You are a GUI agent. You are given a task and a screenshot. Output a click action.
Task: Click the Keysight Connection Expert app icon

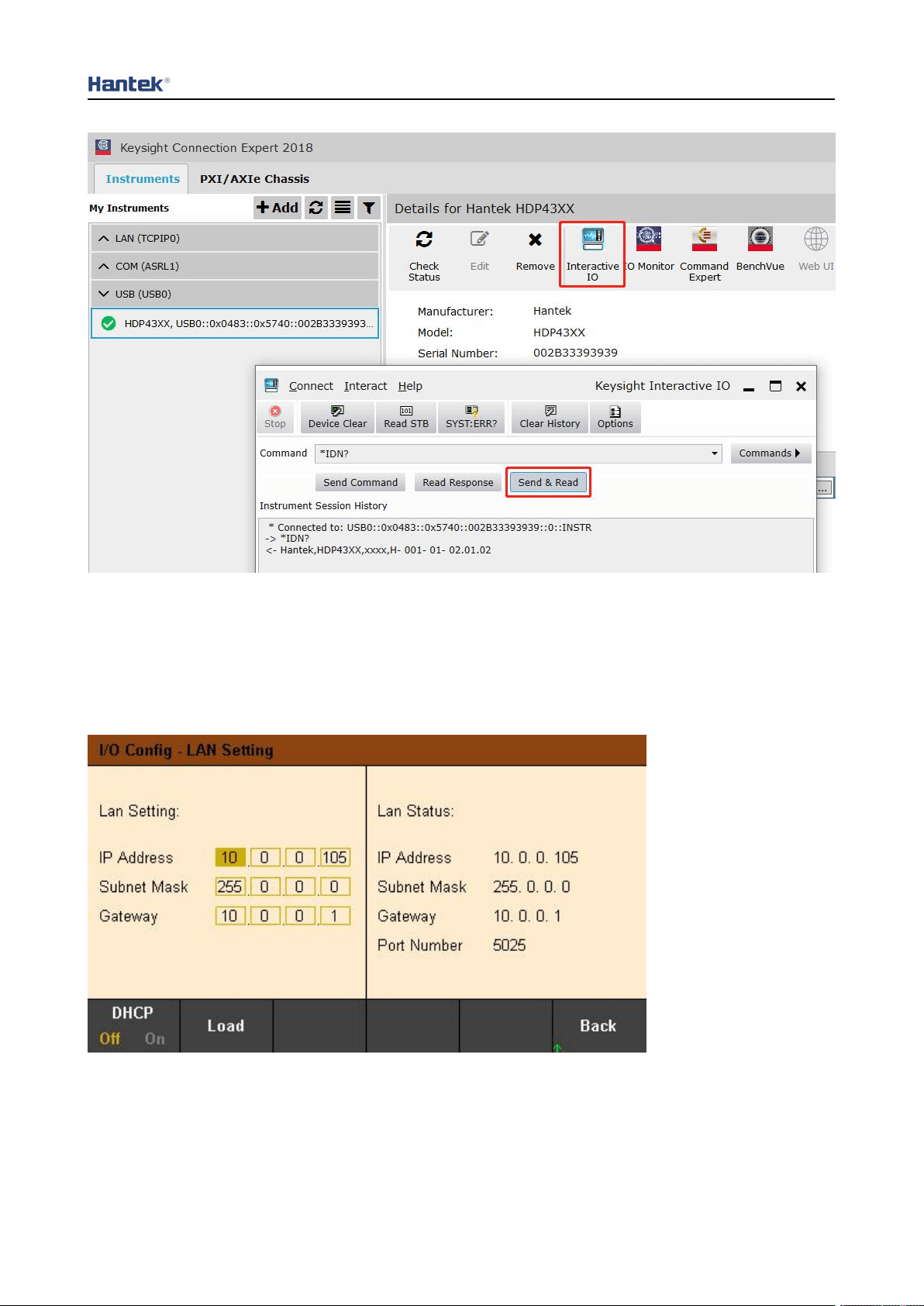[x=102, y=146]
